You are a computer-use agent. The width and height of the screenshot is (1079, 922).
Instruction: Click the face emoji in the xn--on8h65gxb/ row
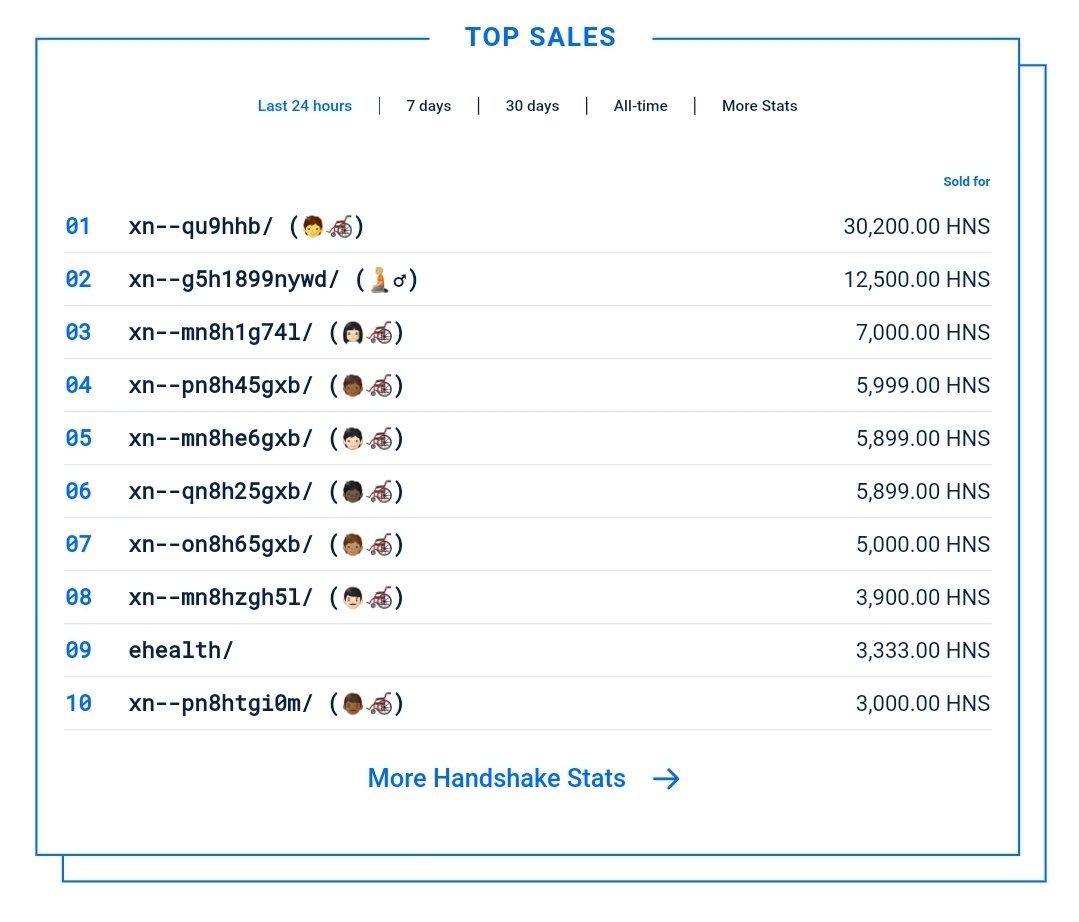(x=352, y=545)
